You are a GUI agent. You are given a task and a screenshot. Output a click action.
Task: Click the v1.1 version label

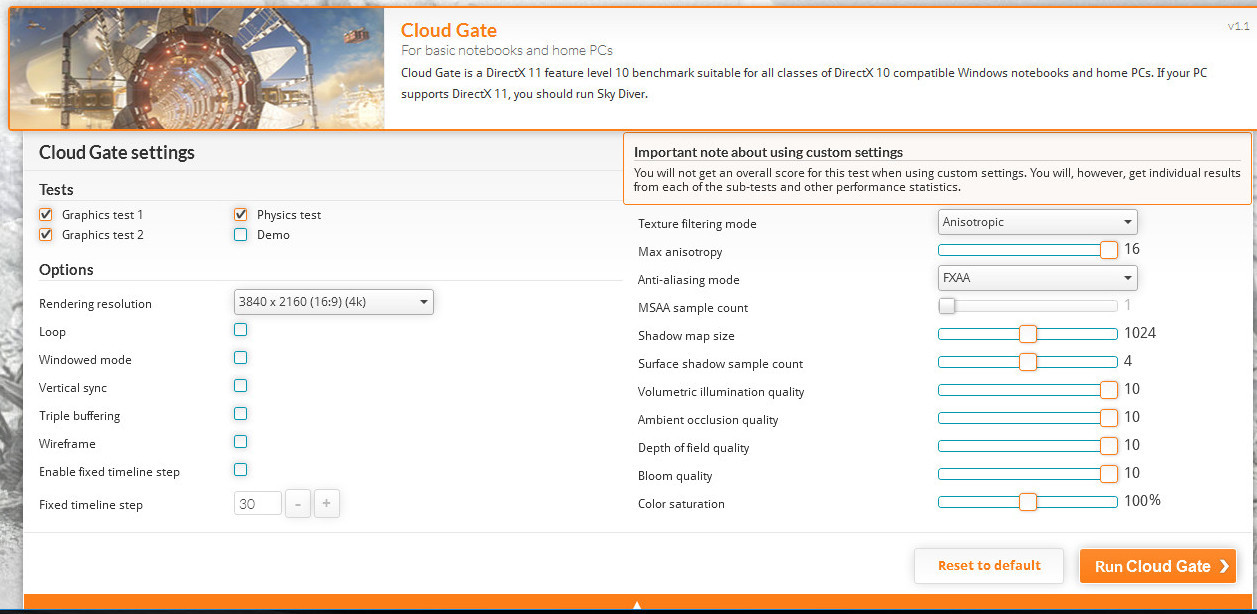pos(1238,26)
